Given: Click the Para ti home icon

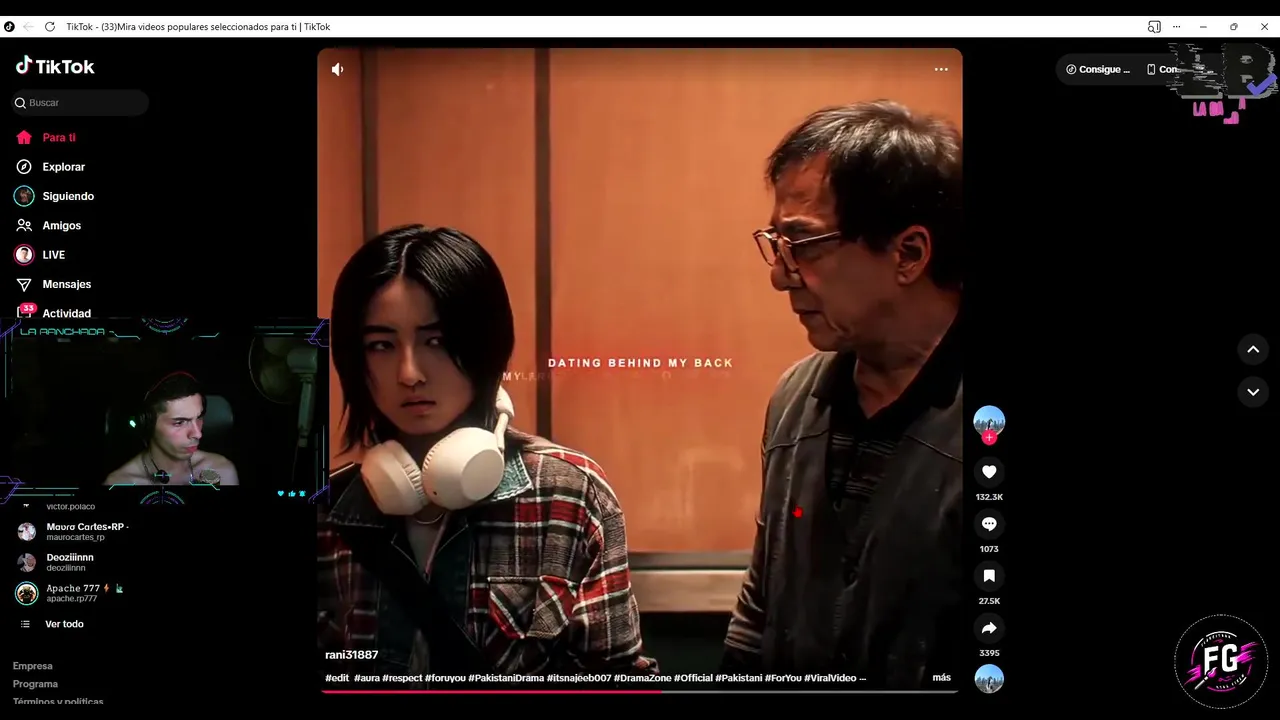Looking at the screenshot, I should click(x=24, y=138).
